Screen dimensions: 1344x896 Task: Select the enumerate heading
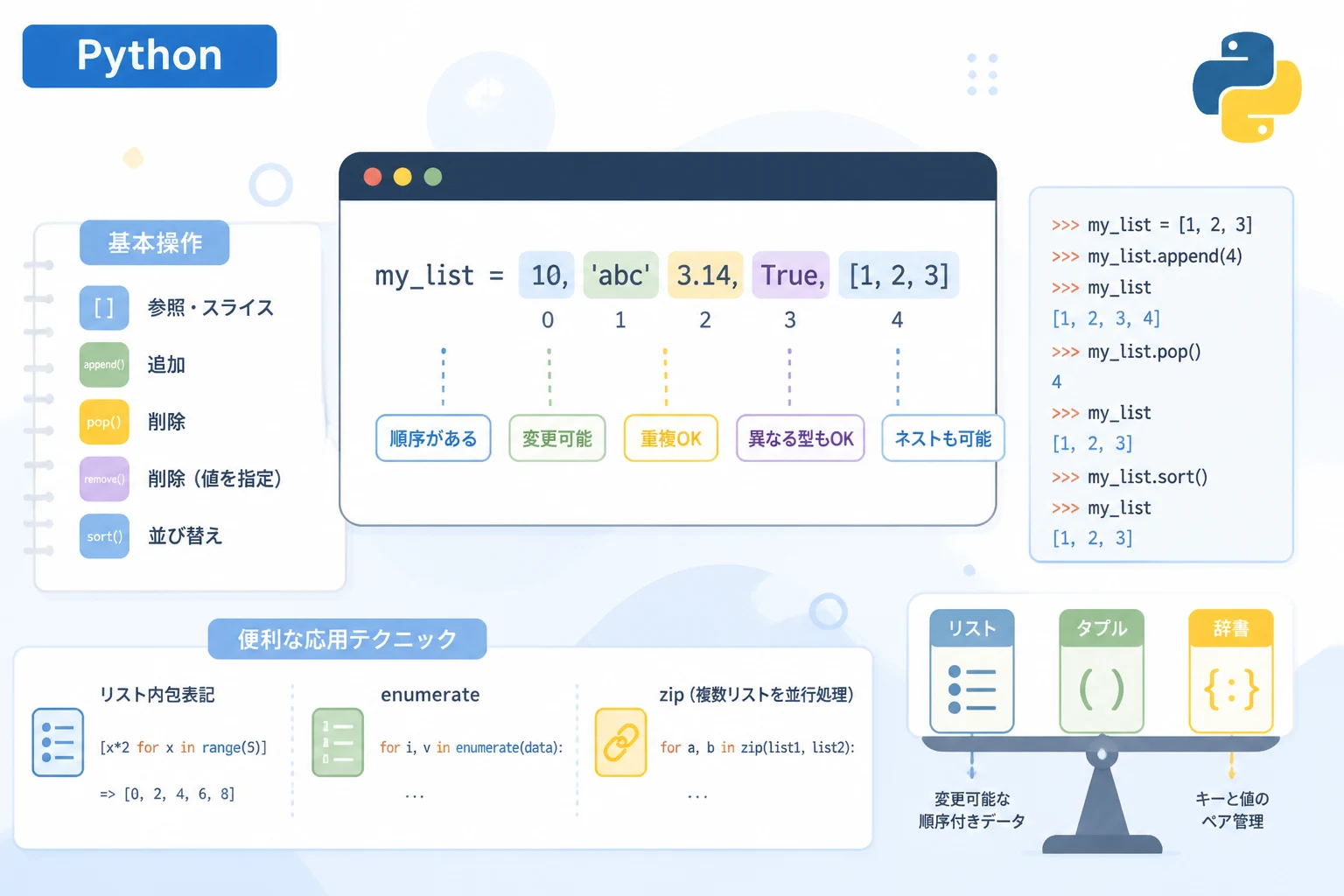pos(430,695)
